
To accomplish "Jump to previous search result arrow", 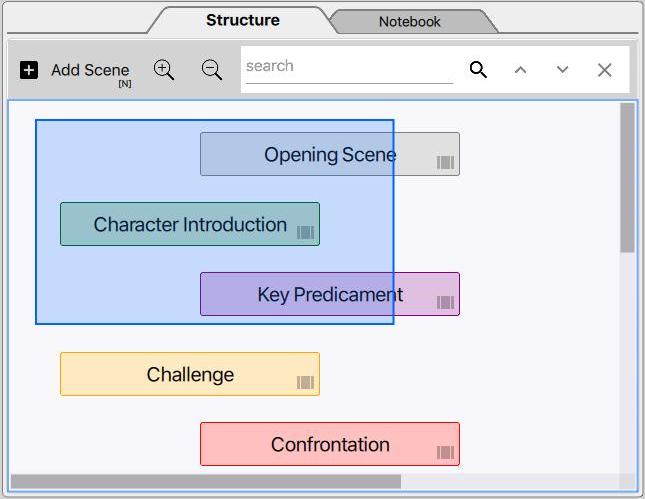I will (520, 70).
